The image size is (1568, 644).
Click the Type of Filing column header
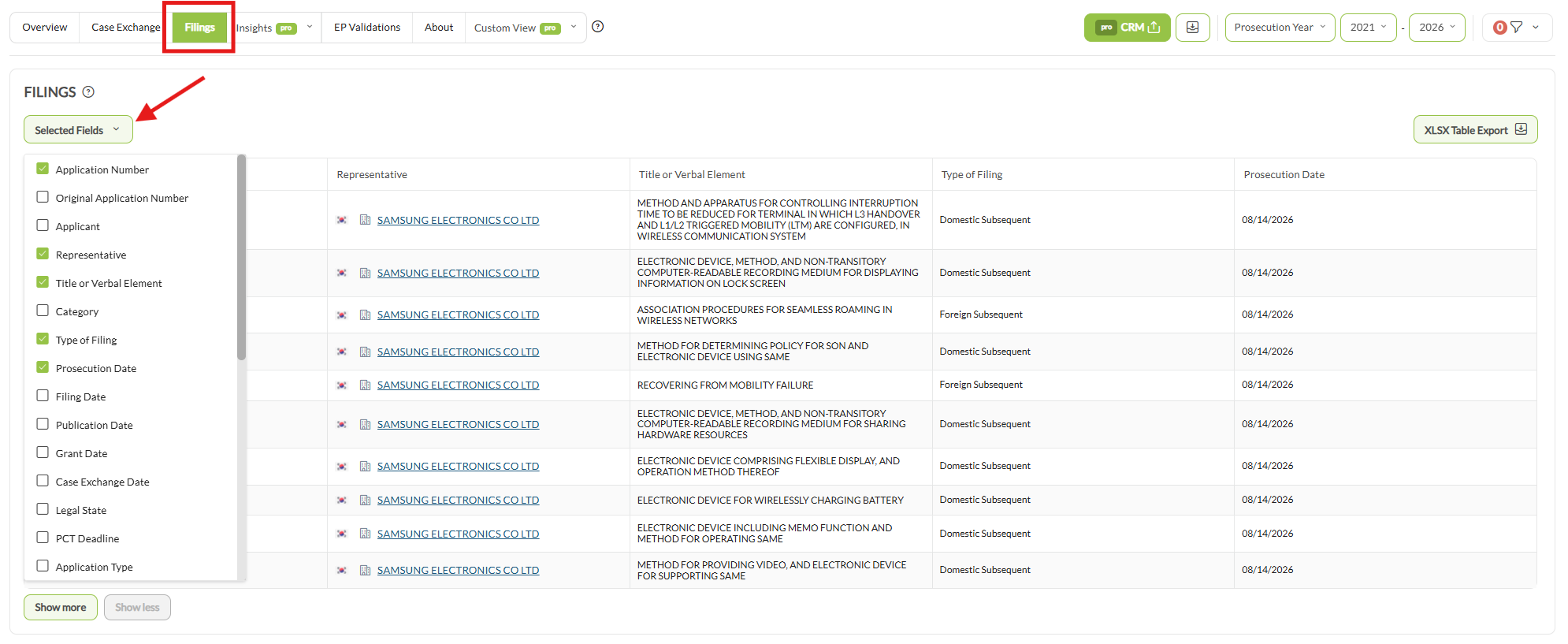(x=972, y=175)
